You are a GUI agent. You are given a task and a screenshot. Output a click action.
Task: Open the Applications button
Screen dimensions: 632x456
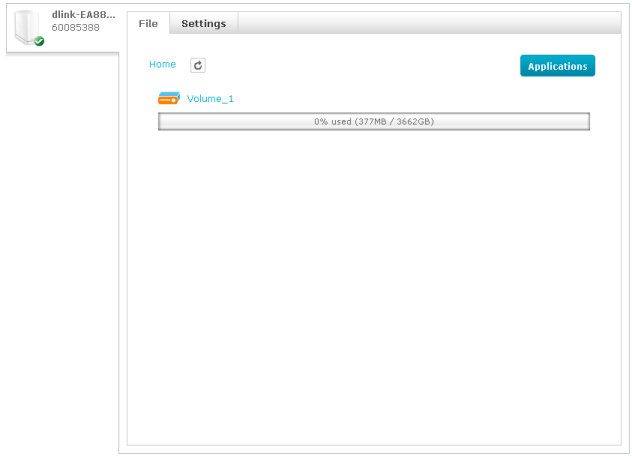click(x=557, y=66)
